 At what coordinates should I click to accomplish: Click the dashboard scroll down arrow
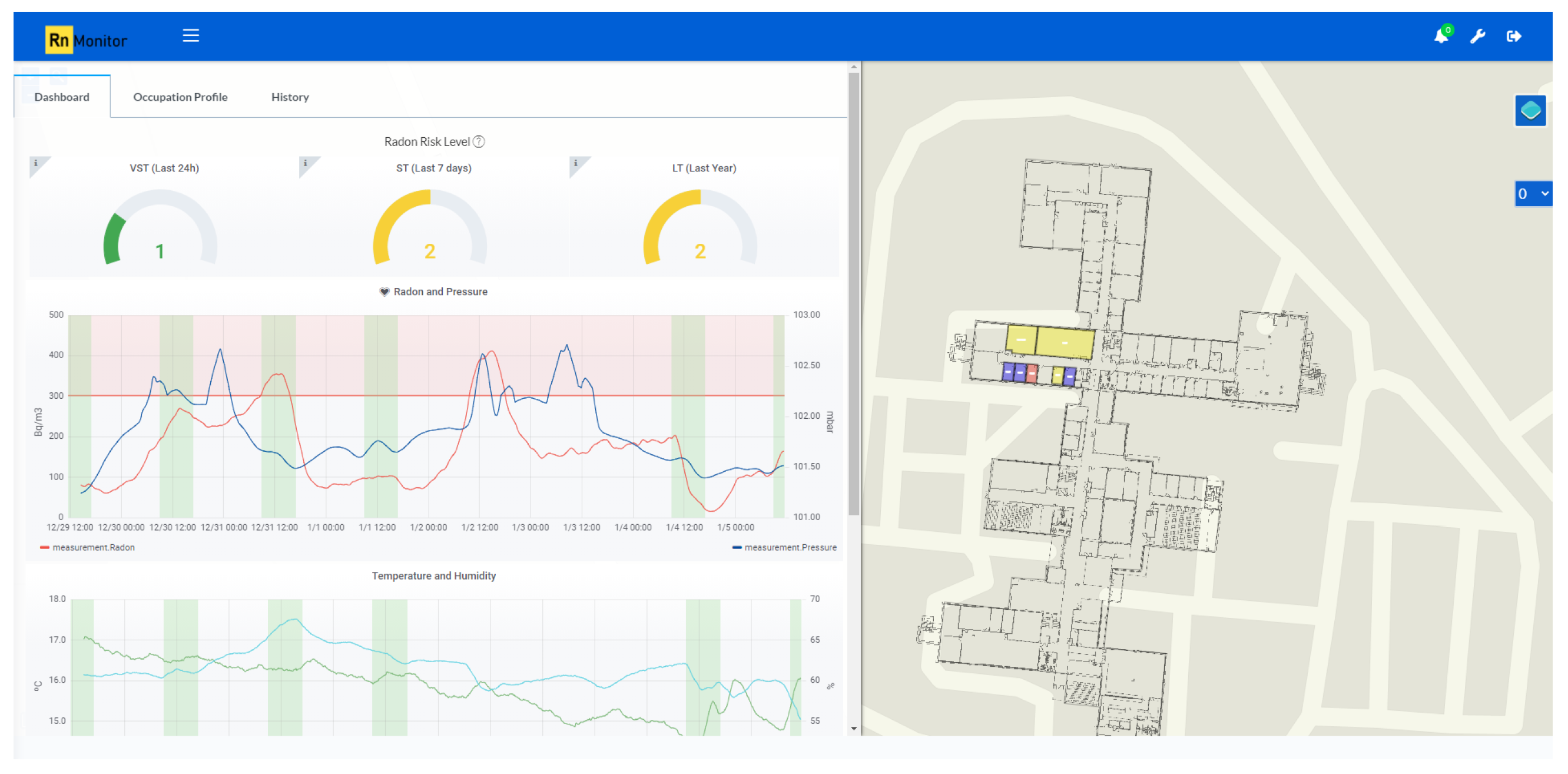click(x=854, y=728)
